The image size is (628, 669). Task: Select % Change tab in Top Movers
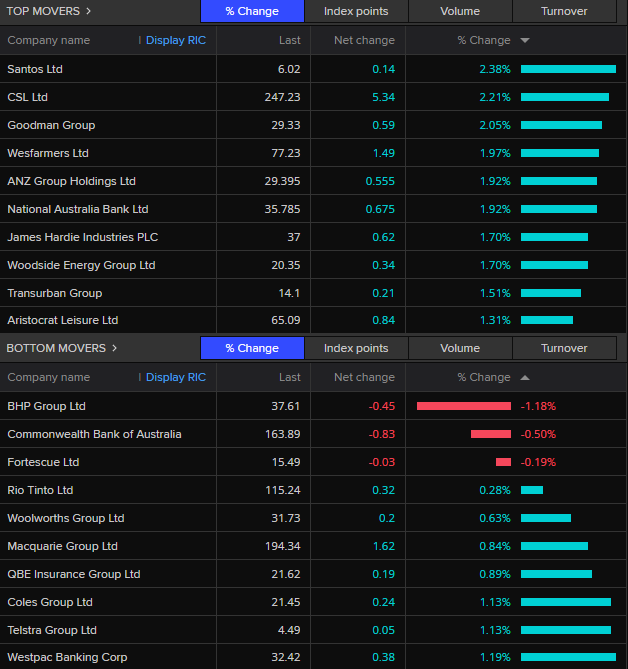click(252, 11)
